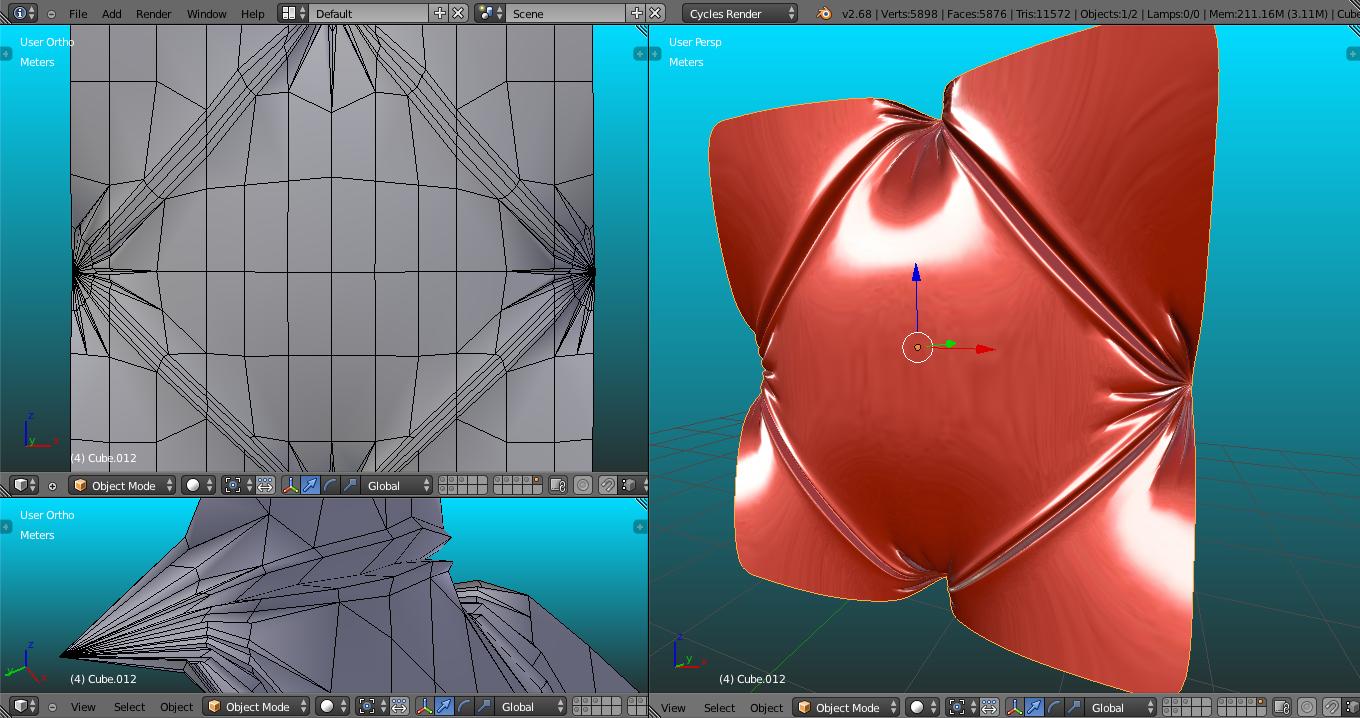Screen dimensions: 1360x718
Task: Toggle snap magnet in top-left viewport header
Action: tap(607, 486)
